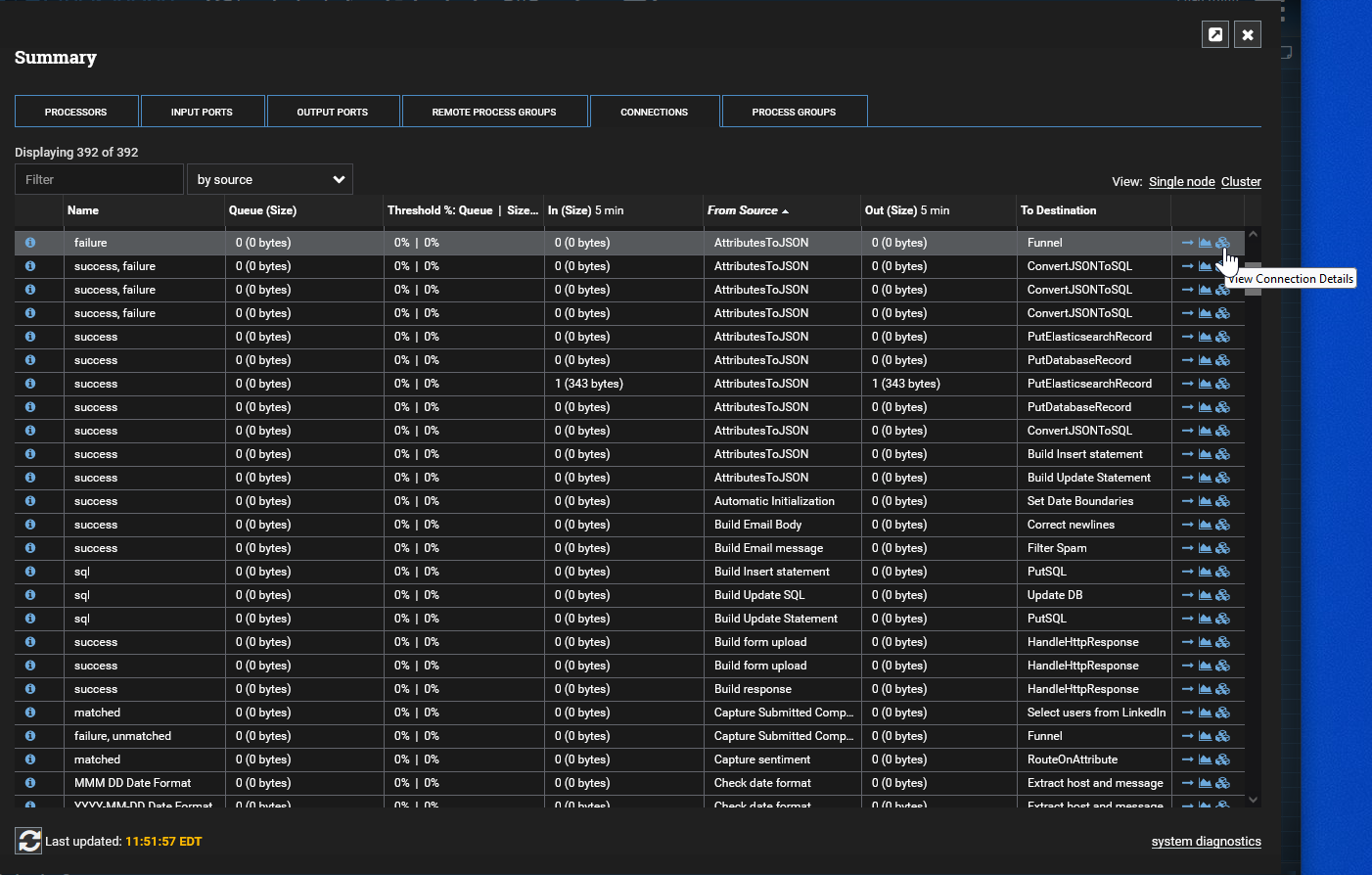Open details for the Automatic Initialization connection
Screen dimensions: 1372x875
point(30,501)
